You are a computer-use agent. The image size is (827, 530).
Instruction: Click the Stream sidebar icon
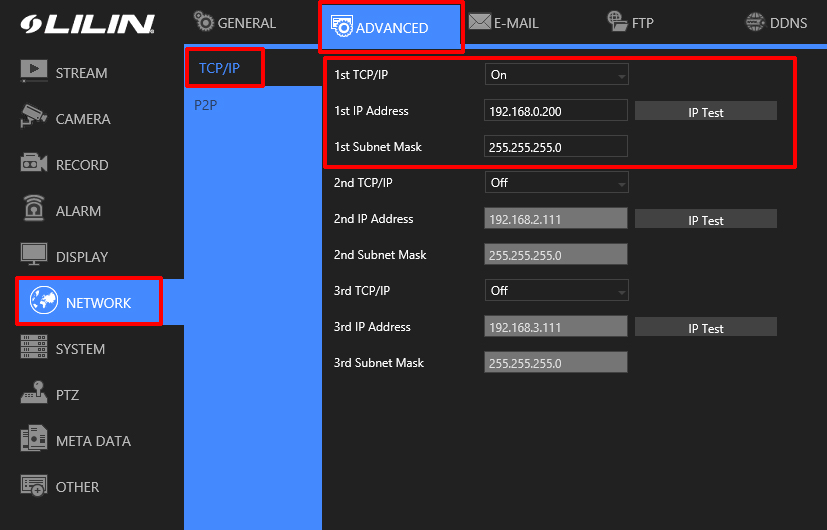click(x=34, y=72)
